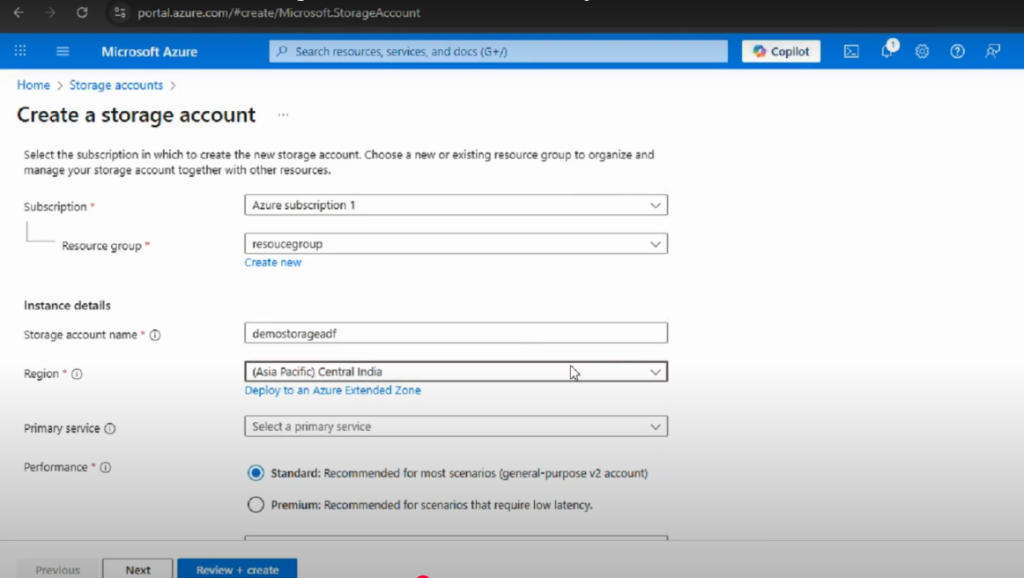1024x578 pixels.
Task: Open site information icon in address bar
Action: 119,12
